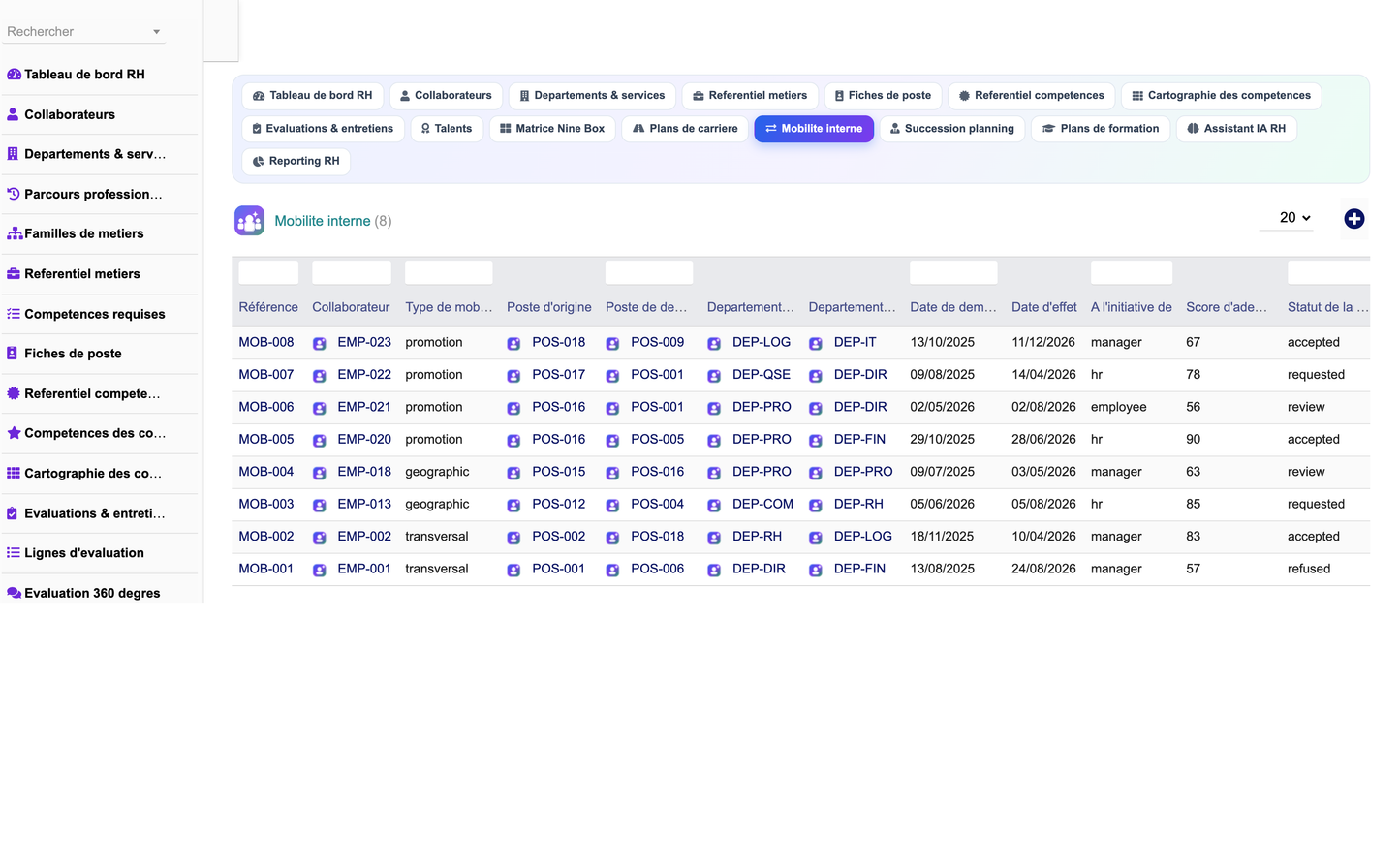Screen dimensions: 1400x866
Task: Sort by the Date d'effet column header
Action: click(x=1044, y=307)
